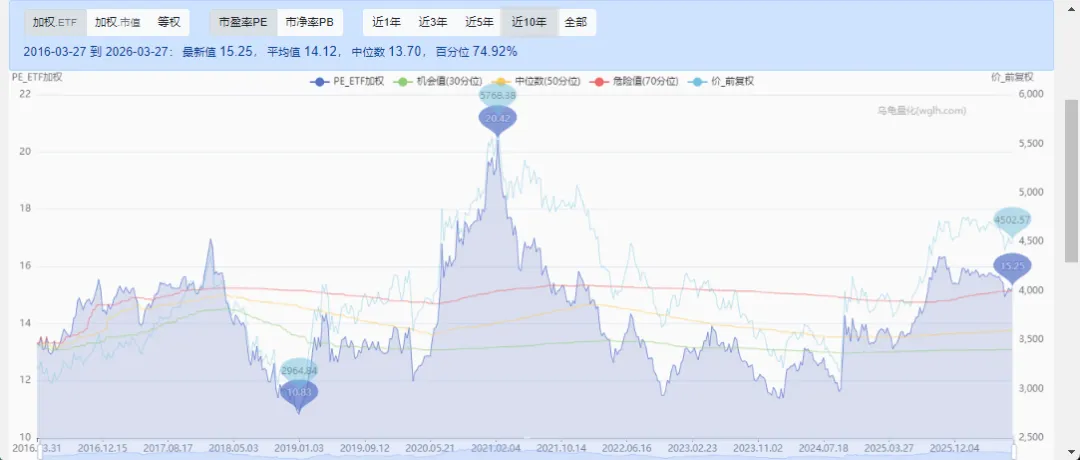Set time range to 近1年
1080x460 pixels.
[386, 22]
